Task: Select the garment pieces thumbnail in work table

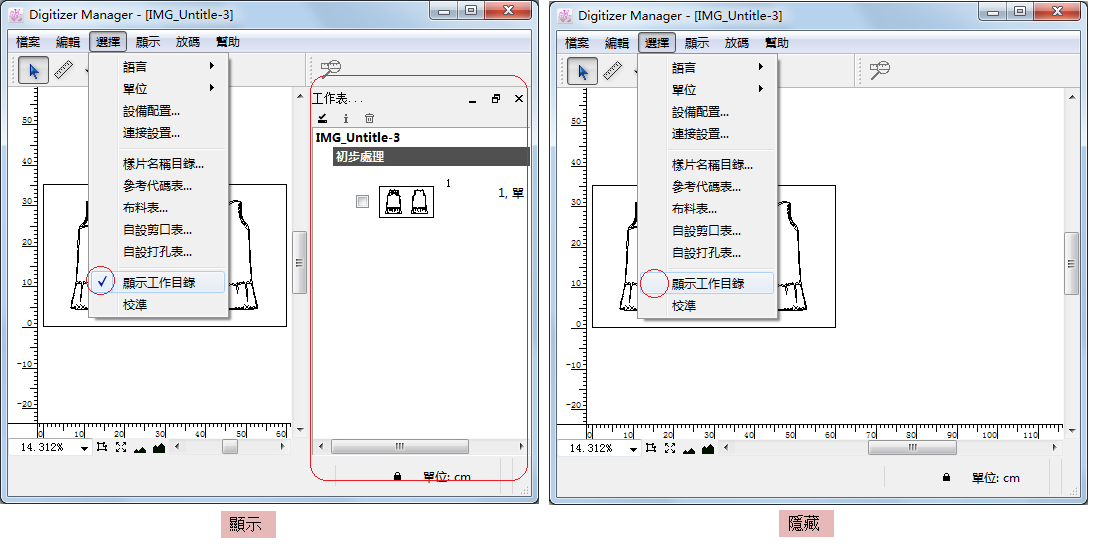Action: coord(406,202)
